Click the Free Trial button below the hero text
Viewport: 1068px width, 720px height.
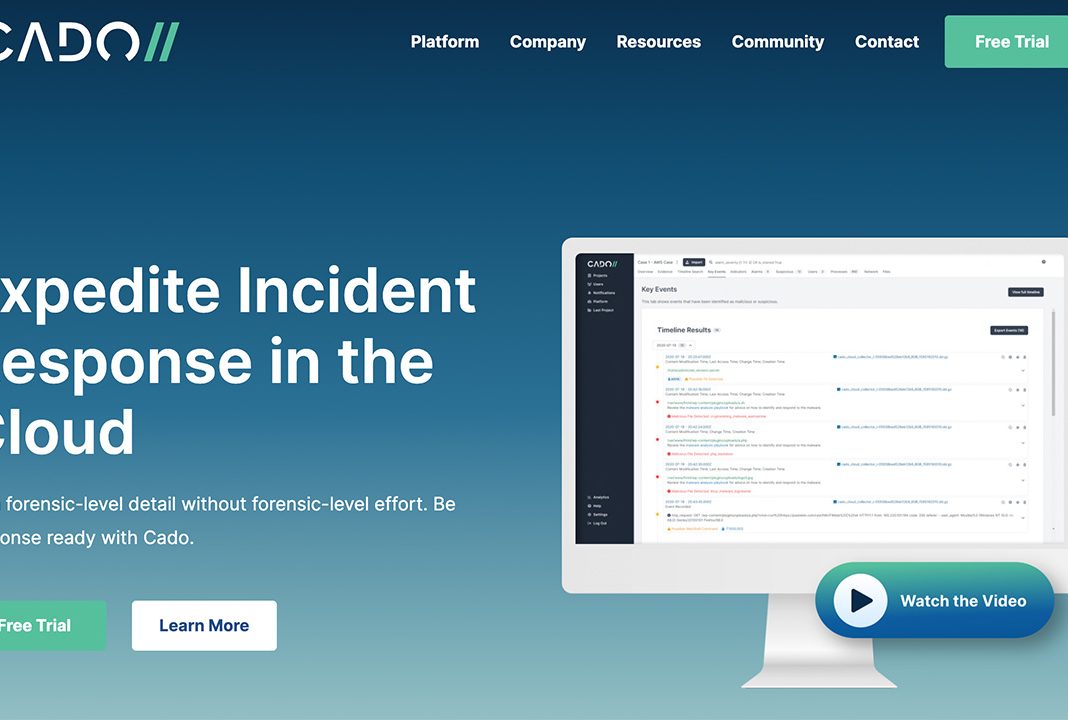[x=52, y=625]
